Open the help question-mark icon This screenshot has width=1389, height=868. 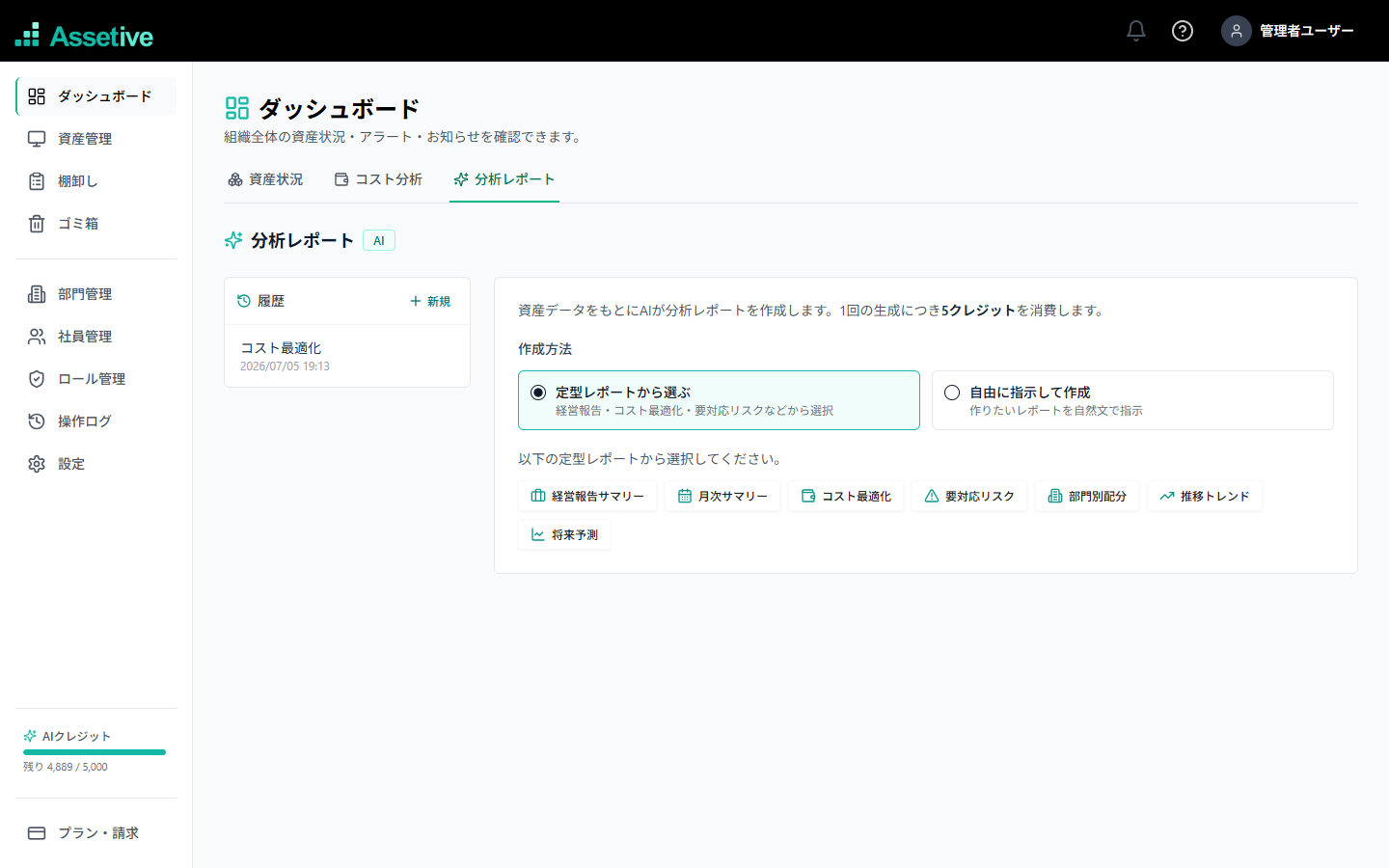coord(1183,31)
